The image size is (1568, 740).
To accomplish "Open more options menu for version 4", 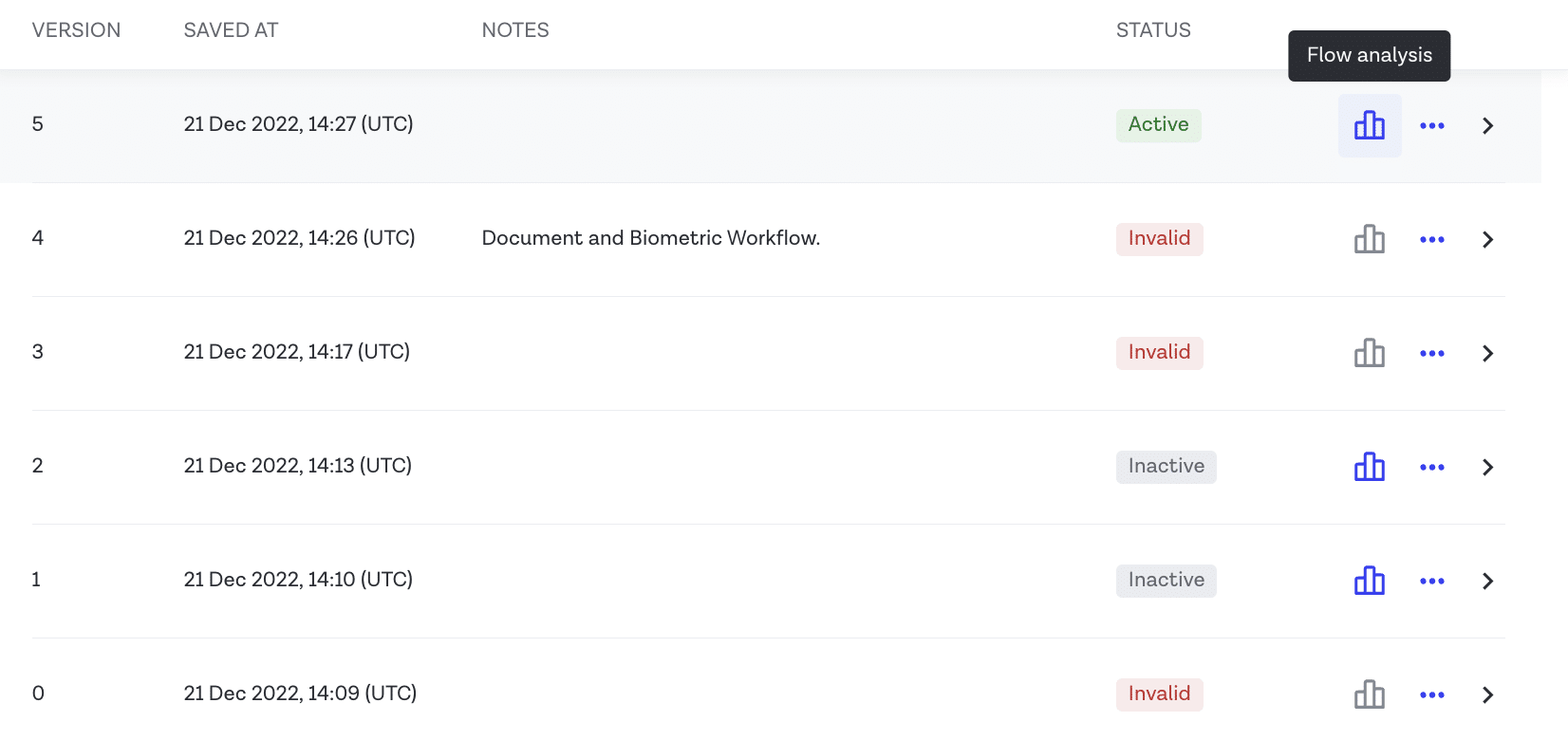I will pos(1432,239).
